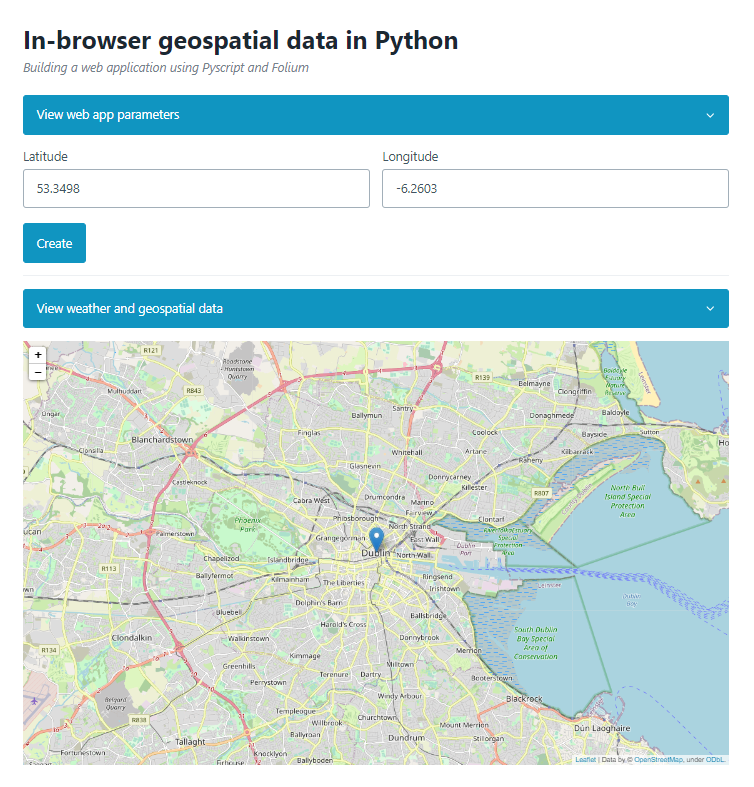The image size is (754, 787).
Task: Open the OpenStreetMap attribution link
Action: 658,759
